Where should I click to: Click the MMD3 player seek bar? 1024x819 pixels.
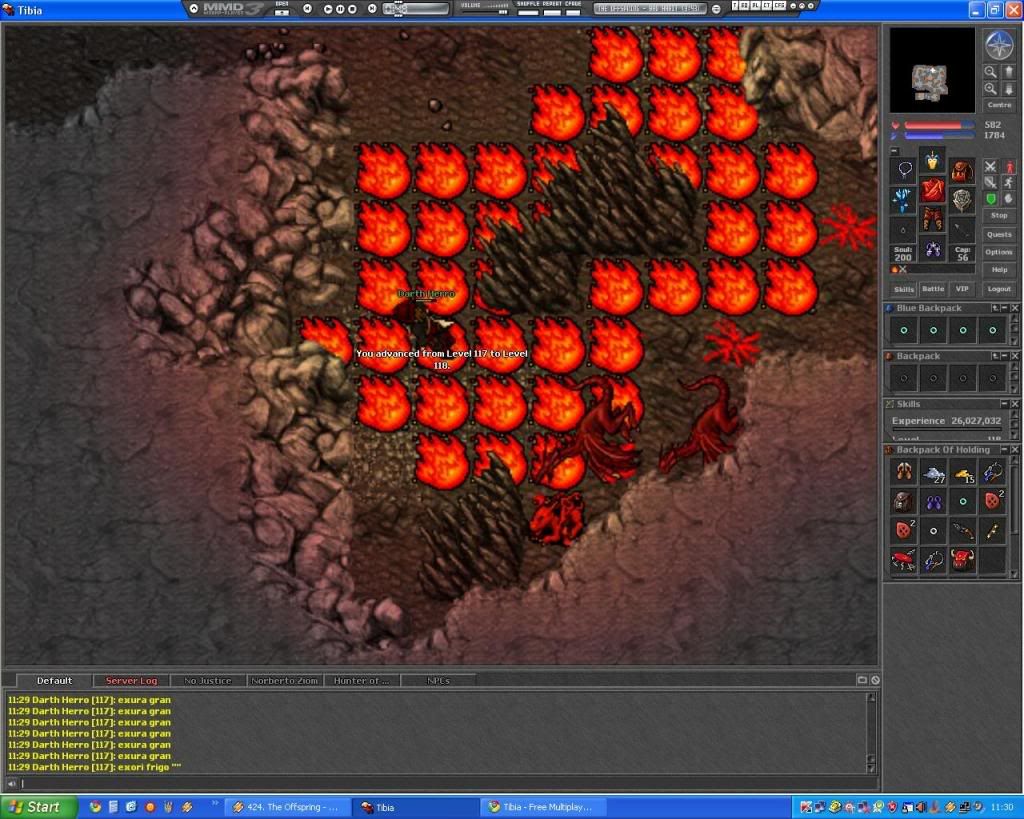[416, 8]
